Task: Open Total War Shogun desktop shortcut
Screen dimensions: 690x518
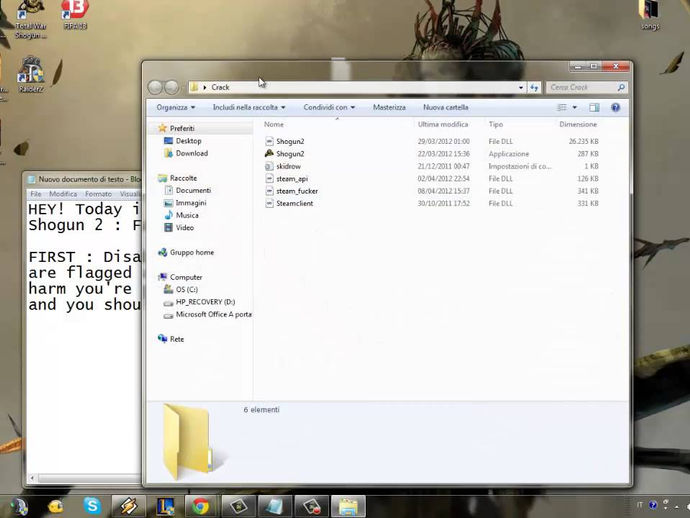Action: point(31,19)
